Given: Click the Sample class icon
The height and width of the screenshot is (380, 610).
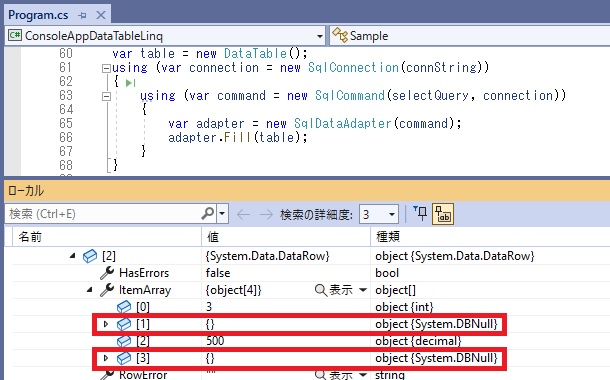Looking at the screenshot, I should 340,35.
